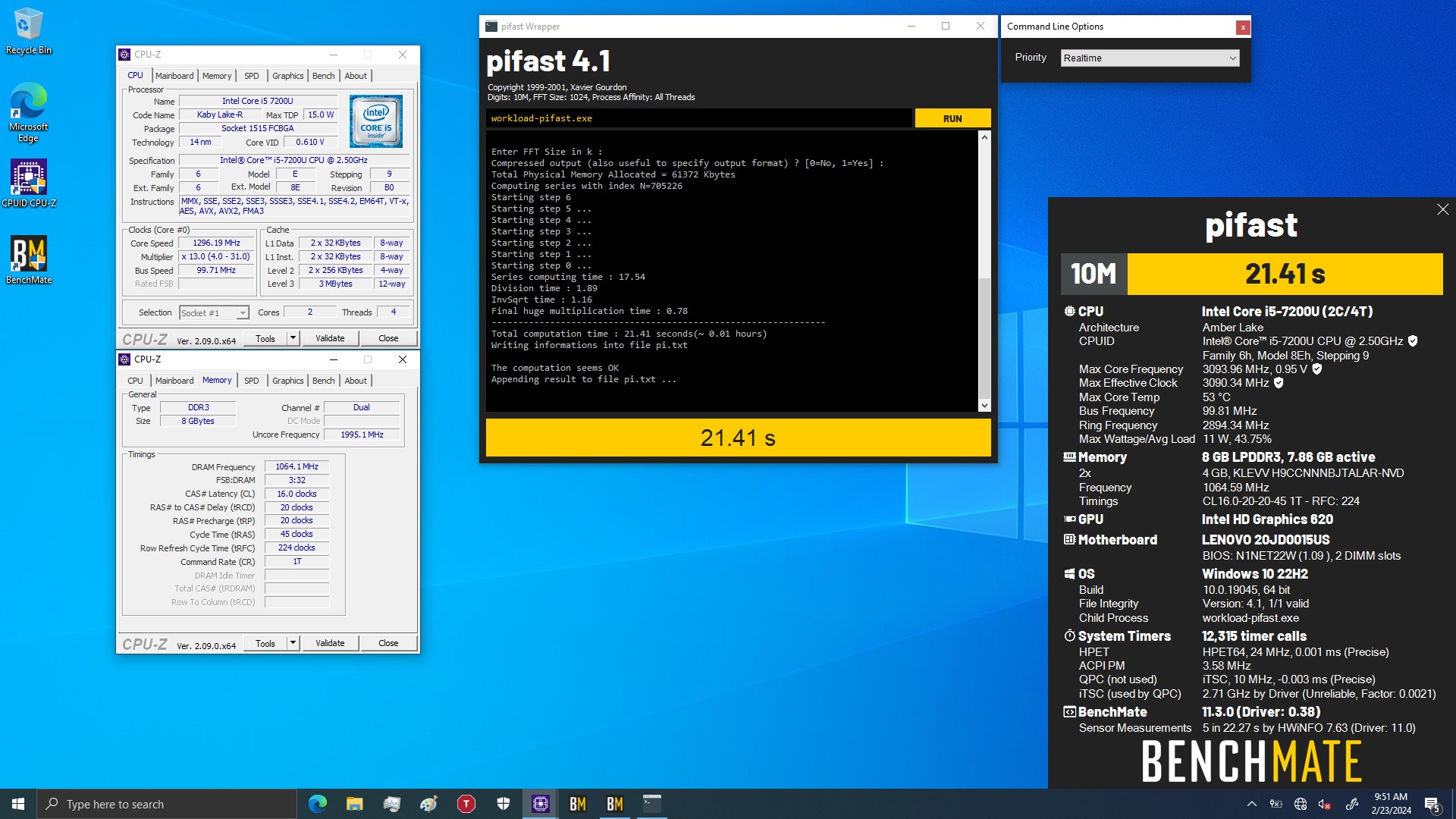Open Graphics tab in upper CPU-Z
The width and height of the screenshot is (1456, 819).
tap(288, 76)
